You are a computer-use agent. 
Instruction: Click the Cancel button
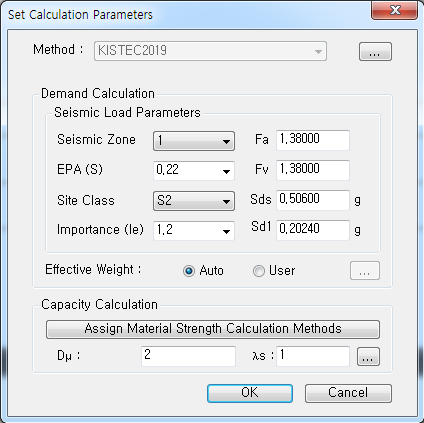[x=348, y=393]
